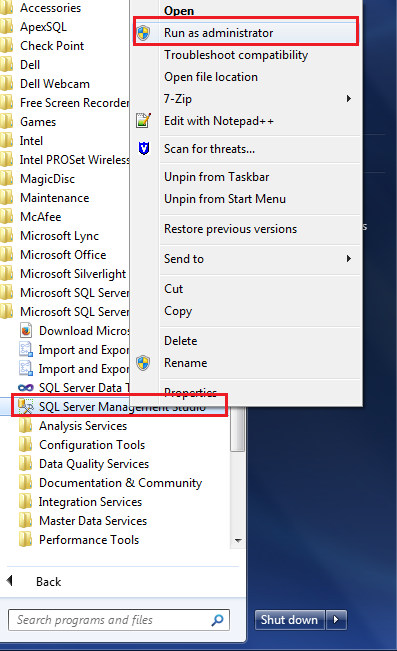Click the Back arrow icon

tap(10, 581)
